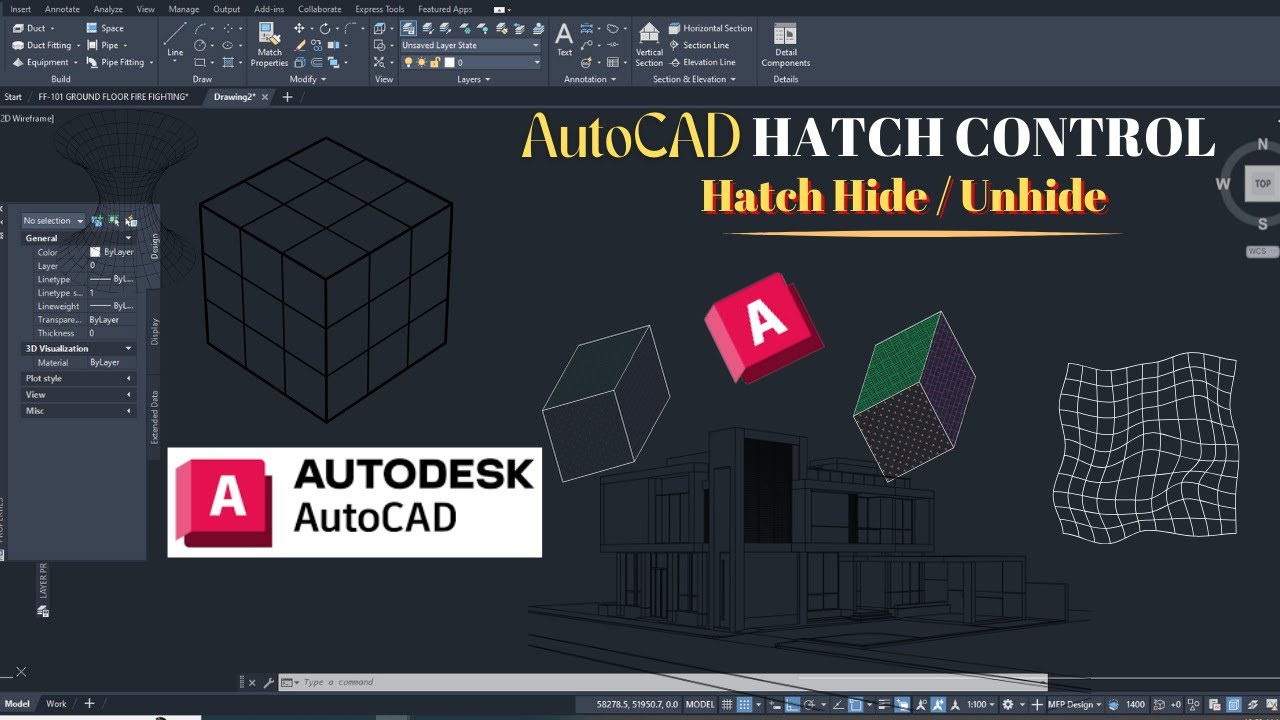Open the current layer 0 dropdown
1280x720 pixels.
click(470, 62)
